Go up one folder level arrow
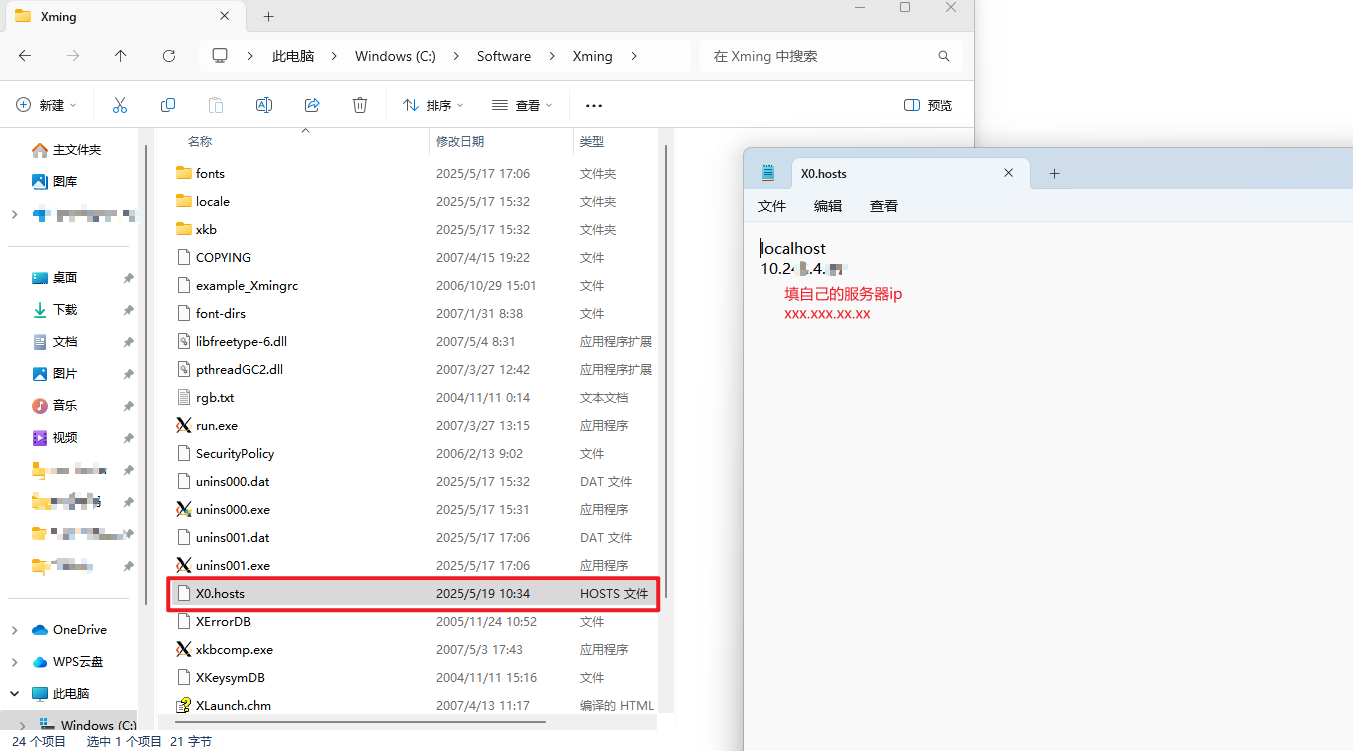1353x751 pixels. tap(121, 56)
